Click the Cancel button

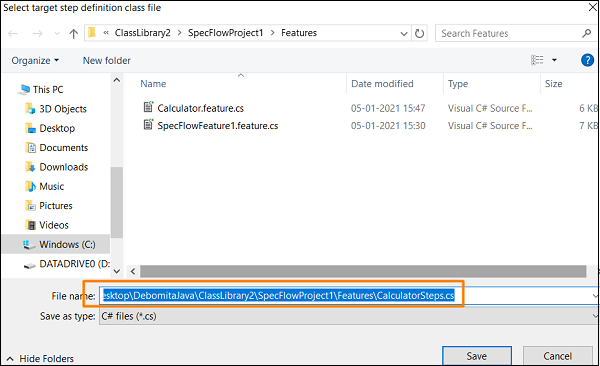[x=558, y=356]
